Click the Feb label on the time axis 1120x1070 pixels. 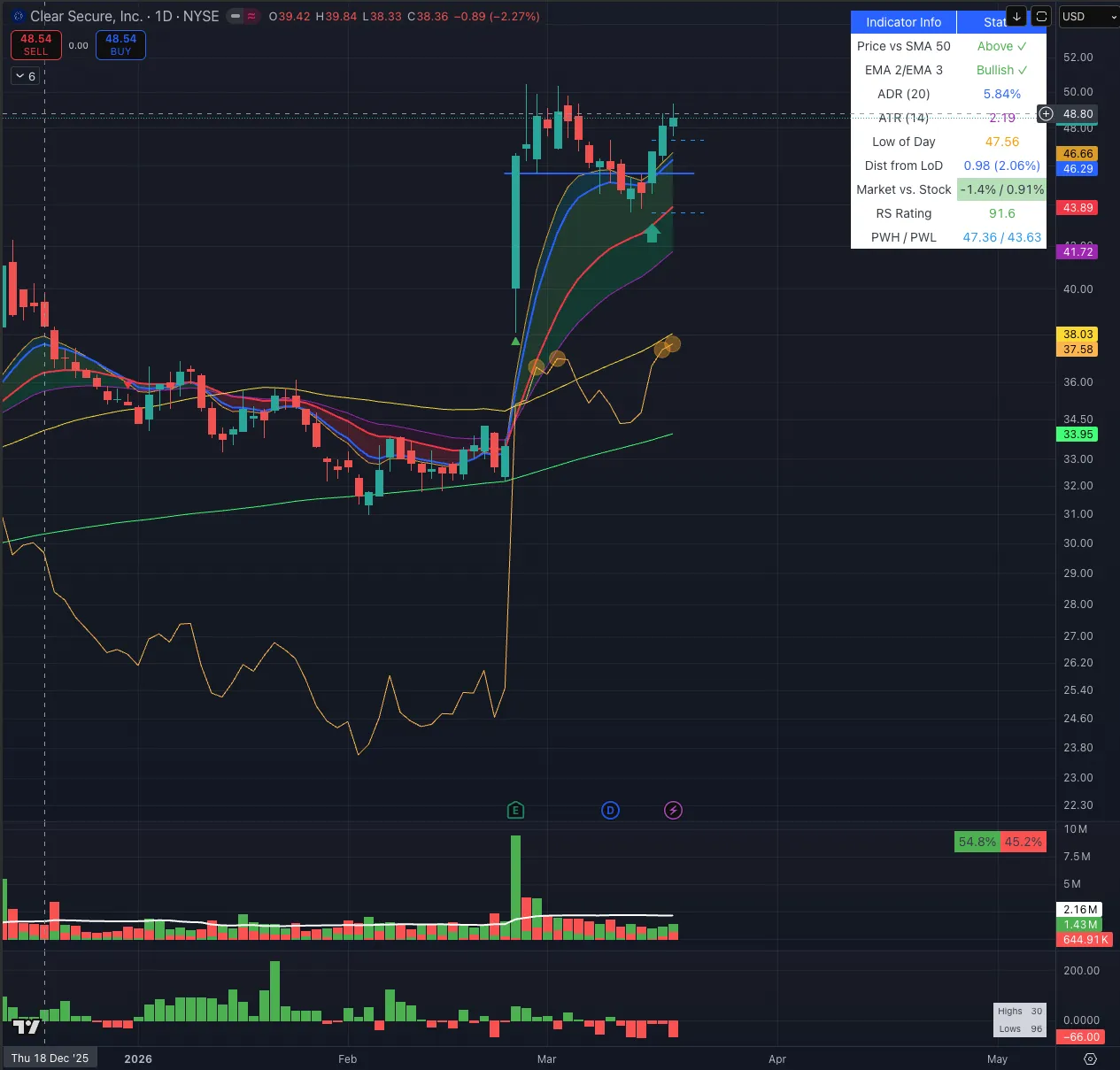pyautogui.click(x=347, y=1058)
